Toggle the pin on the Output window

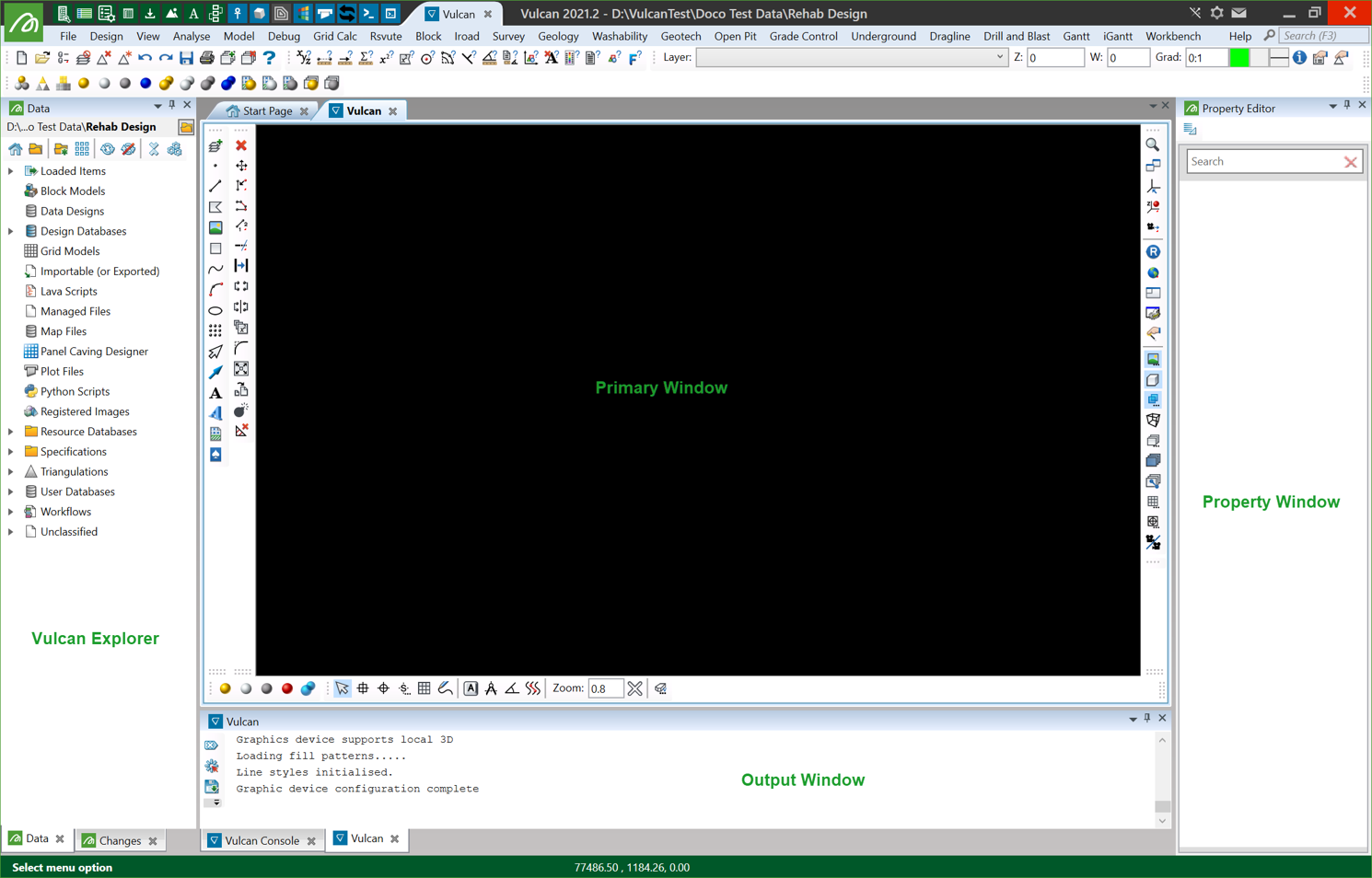[1147, 719]
